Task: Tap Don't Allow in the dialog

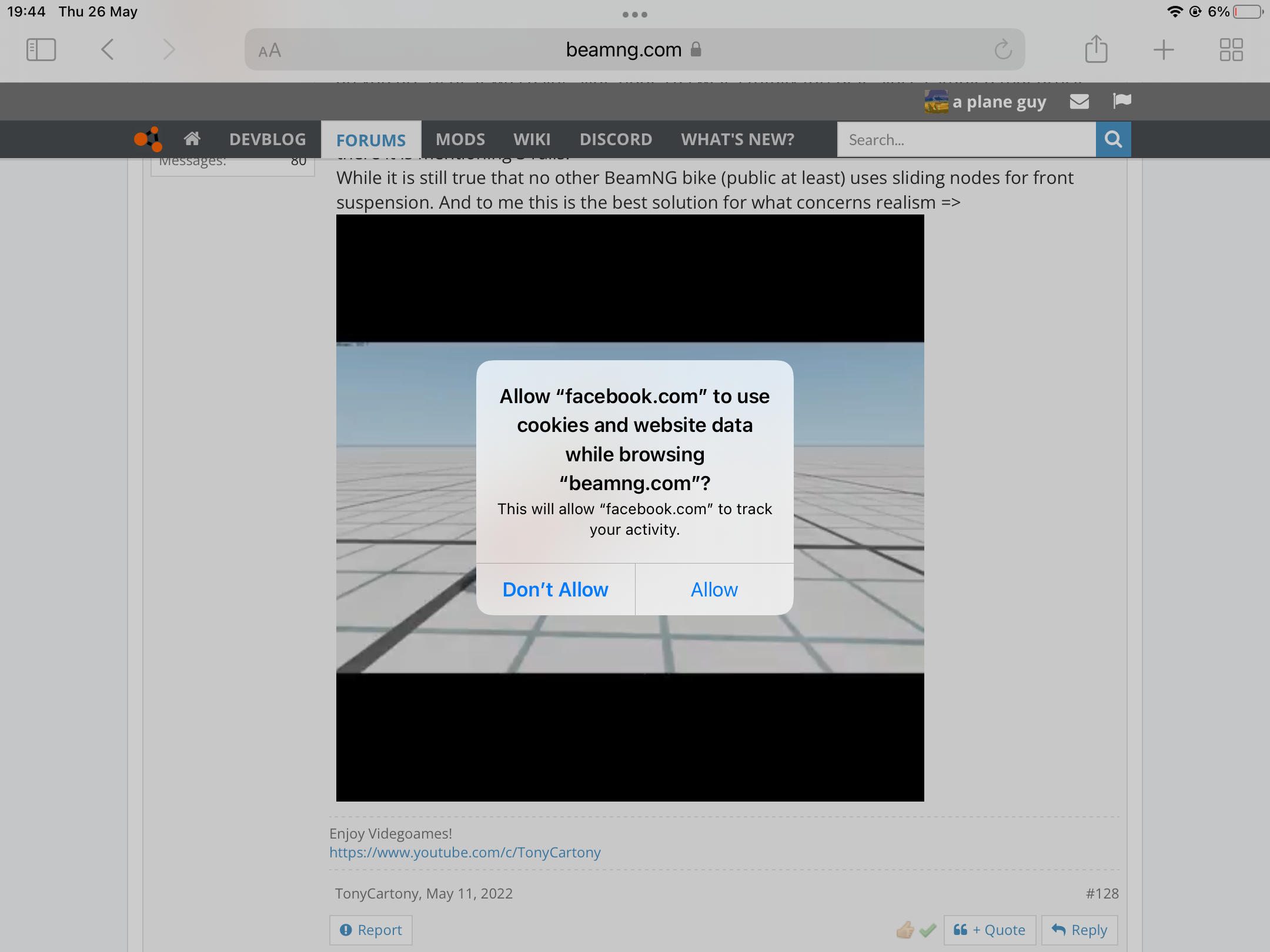Action: pos(555,589)
